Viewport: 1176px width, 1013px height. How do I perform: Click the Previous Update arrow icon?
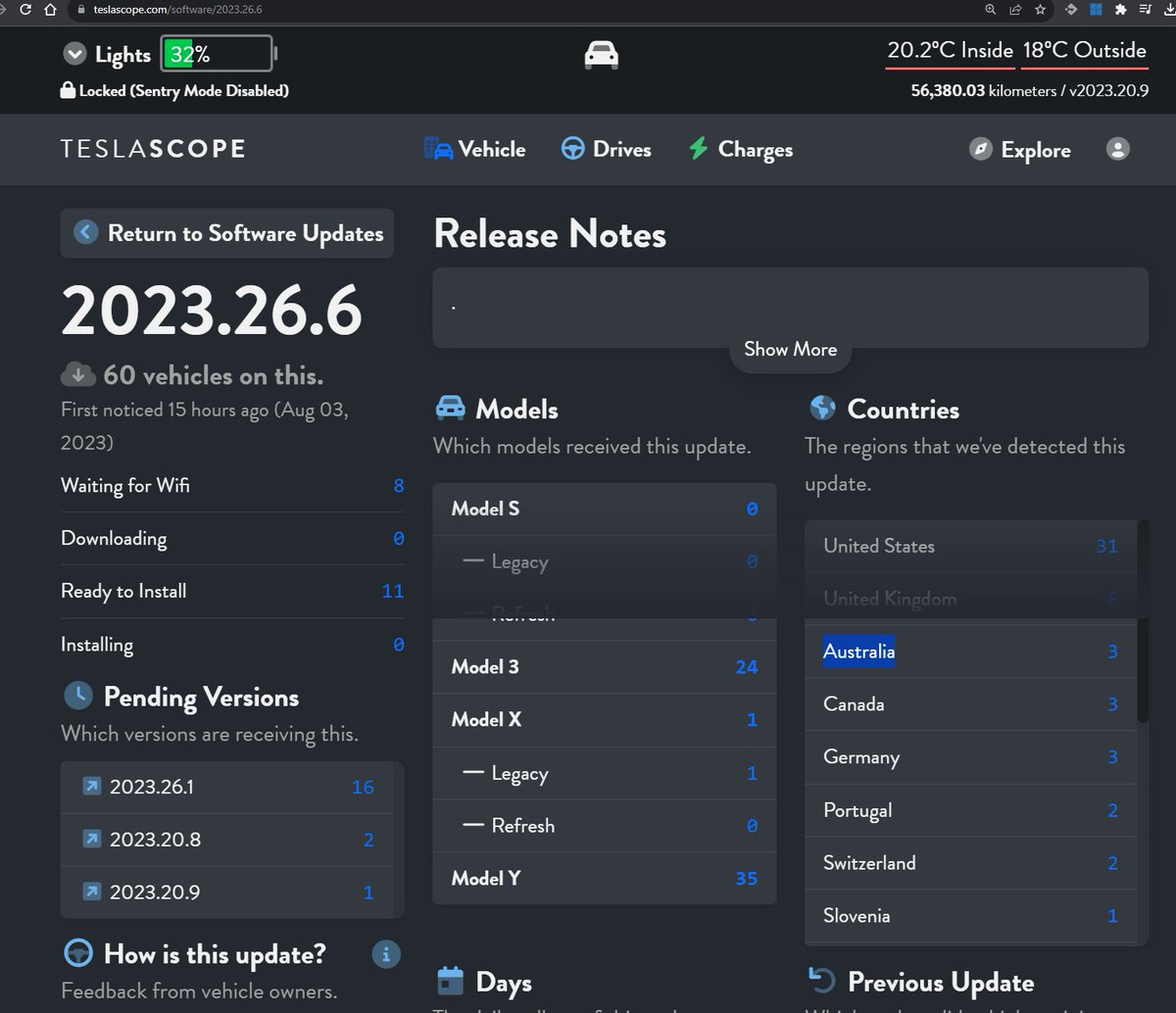(x=821, y=981)
